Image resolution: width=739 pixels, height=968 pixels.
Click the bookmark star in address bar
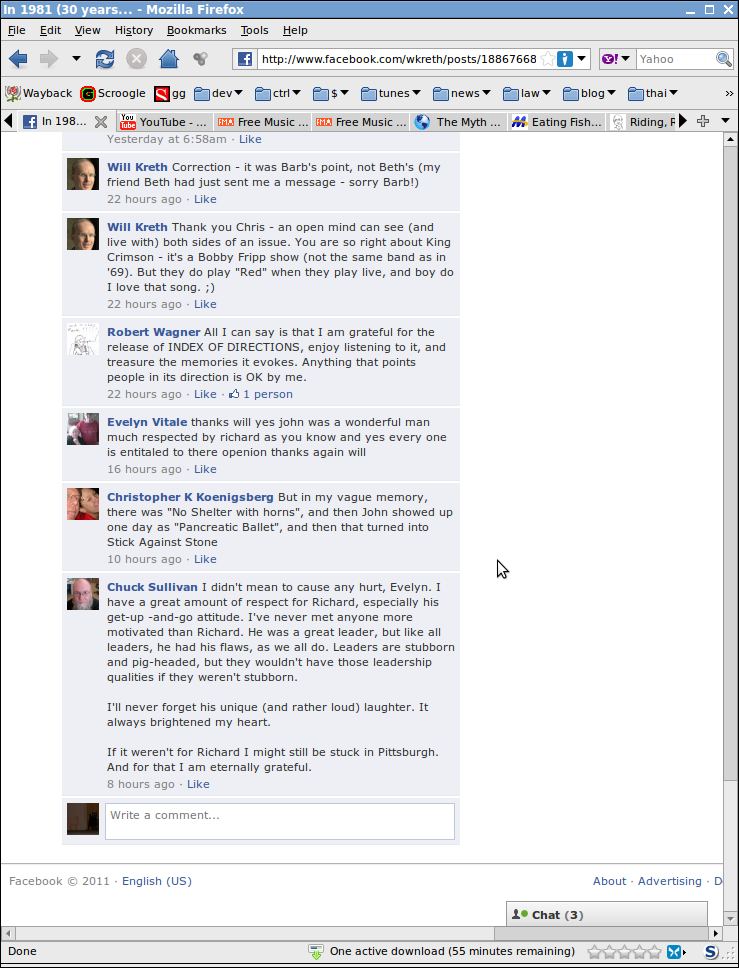pyautogui.click(x=547, y=59)
